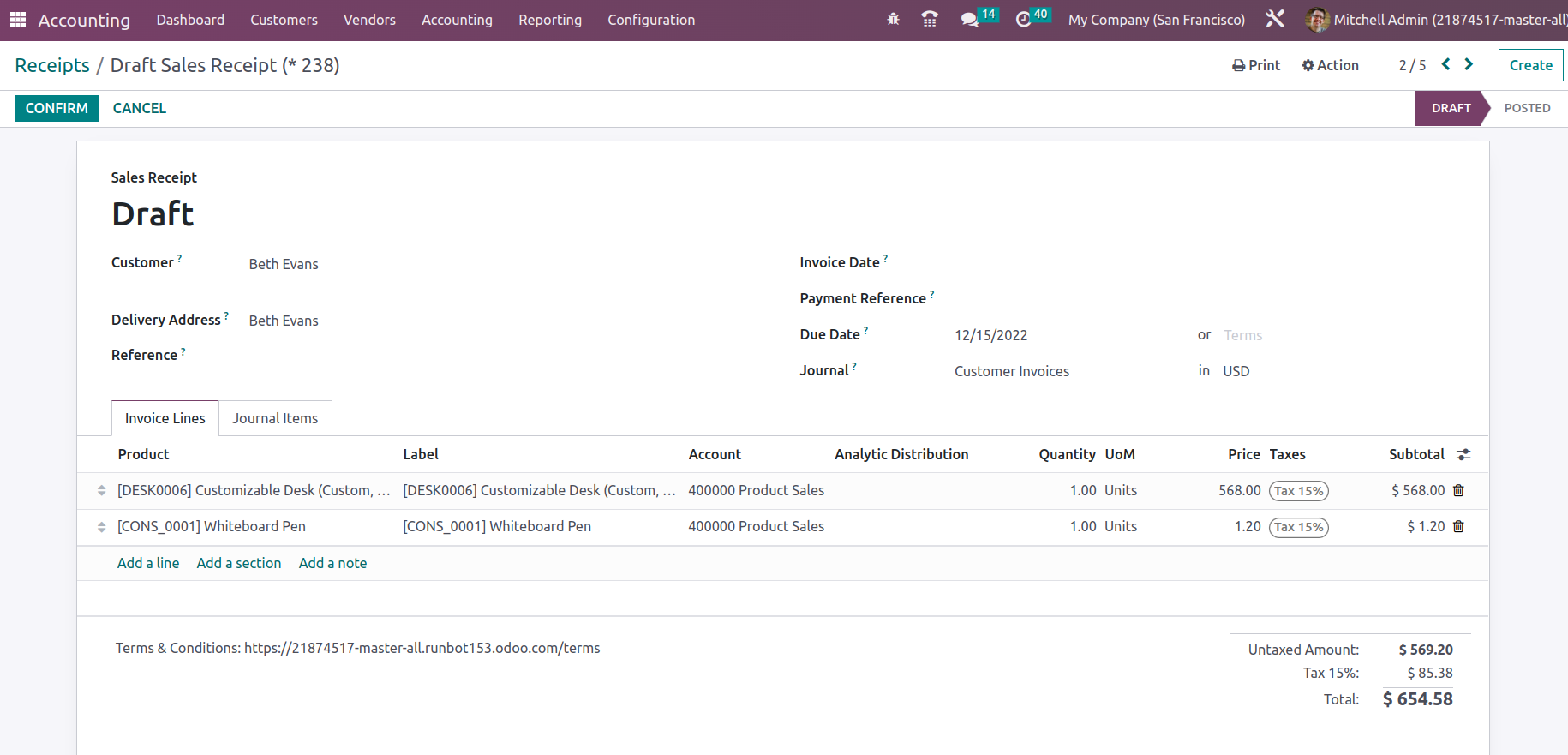This screenshot has width=1568, height=755.
Task: Click Customizable Desk product cell
Action: [x=254, y=490]
